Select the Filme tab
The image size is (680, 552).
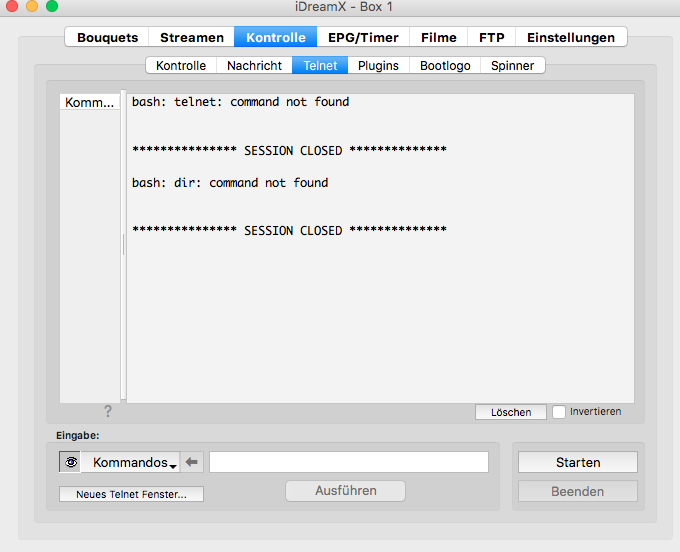tap(438, 37)
